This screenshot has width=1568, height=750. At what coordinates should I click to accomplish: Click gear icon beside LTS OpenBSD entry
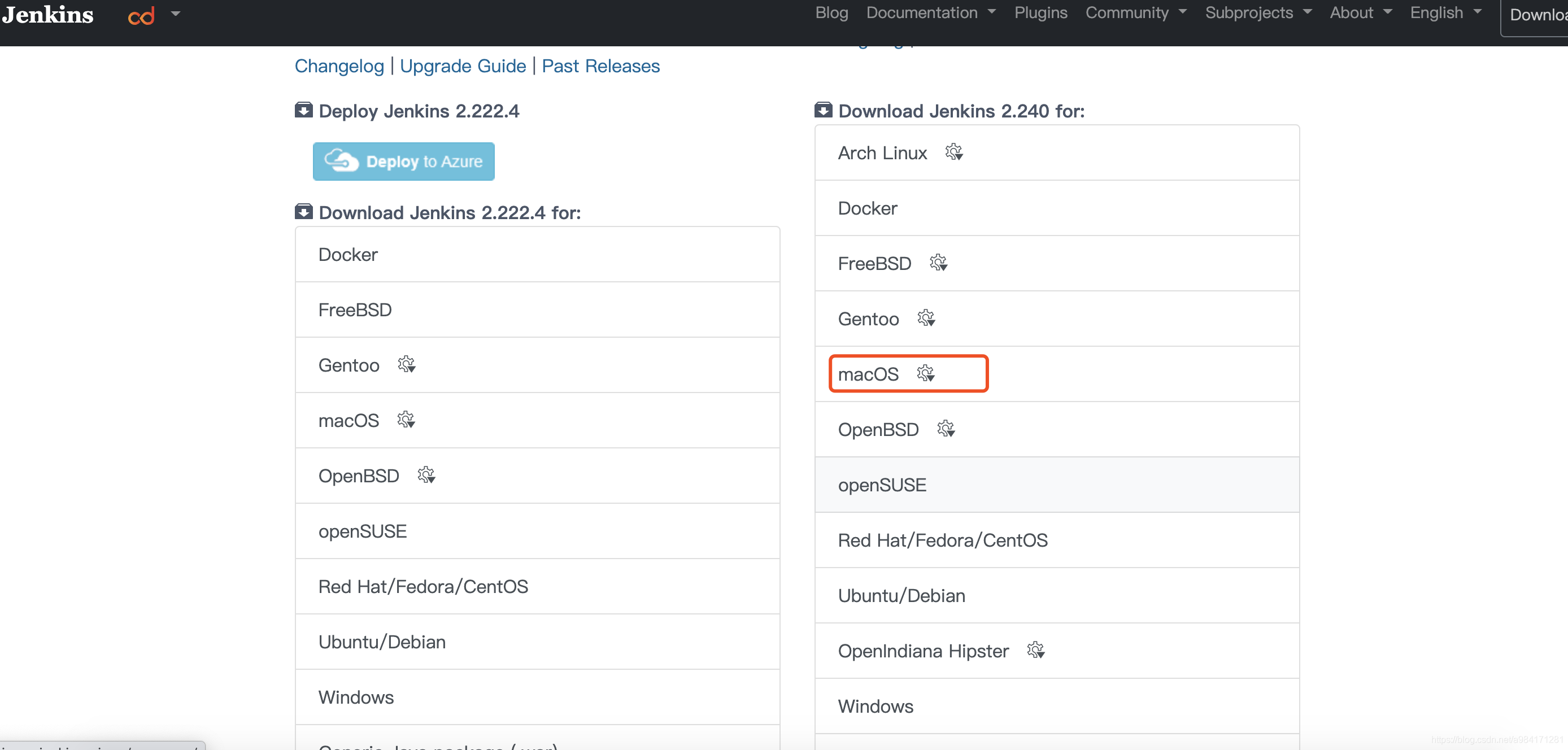[426, 475]
